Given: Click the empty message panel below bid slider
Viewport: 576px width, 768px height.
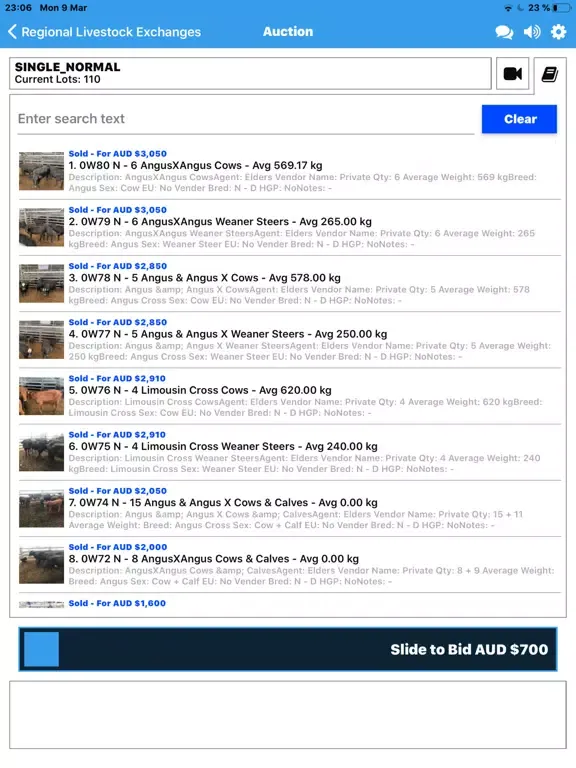Looking at the screenshot, I should click(288, 715).
